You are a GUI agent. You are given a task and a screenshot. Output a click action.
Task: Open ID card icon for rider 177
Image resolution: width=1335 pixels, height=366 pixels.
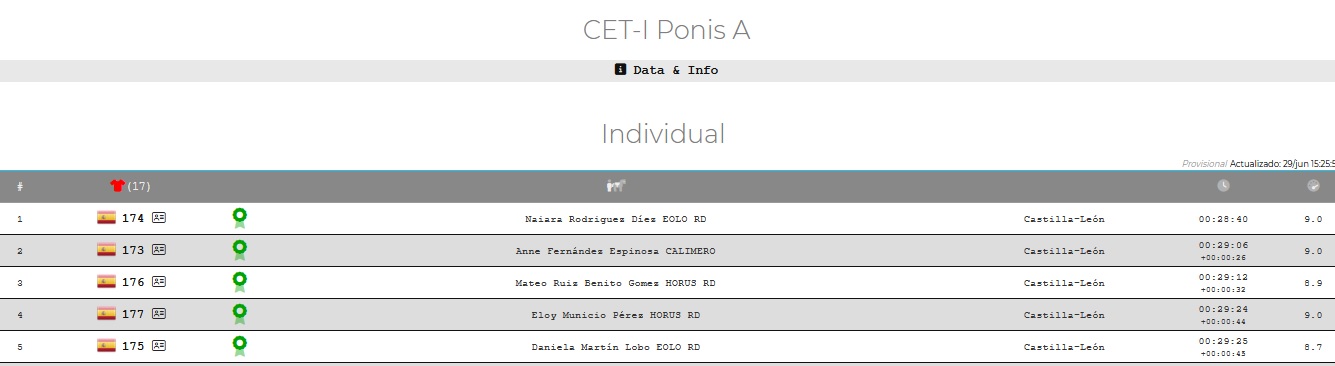click(x=159, y=314)
